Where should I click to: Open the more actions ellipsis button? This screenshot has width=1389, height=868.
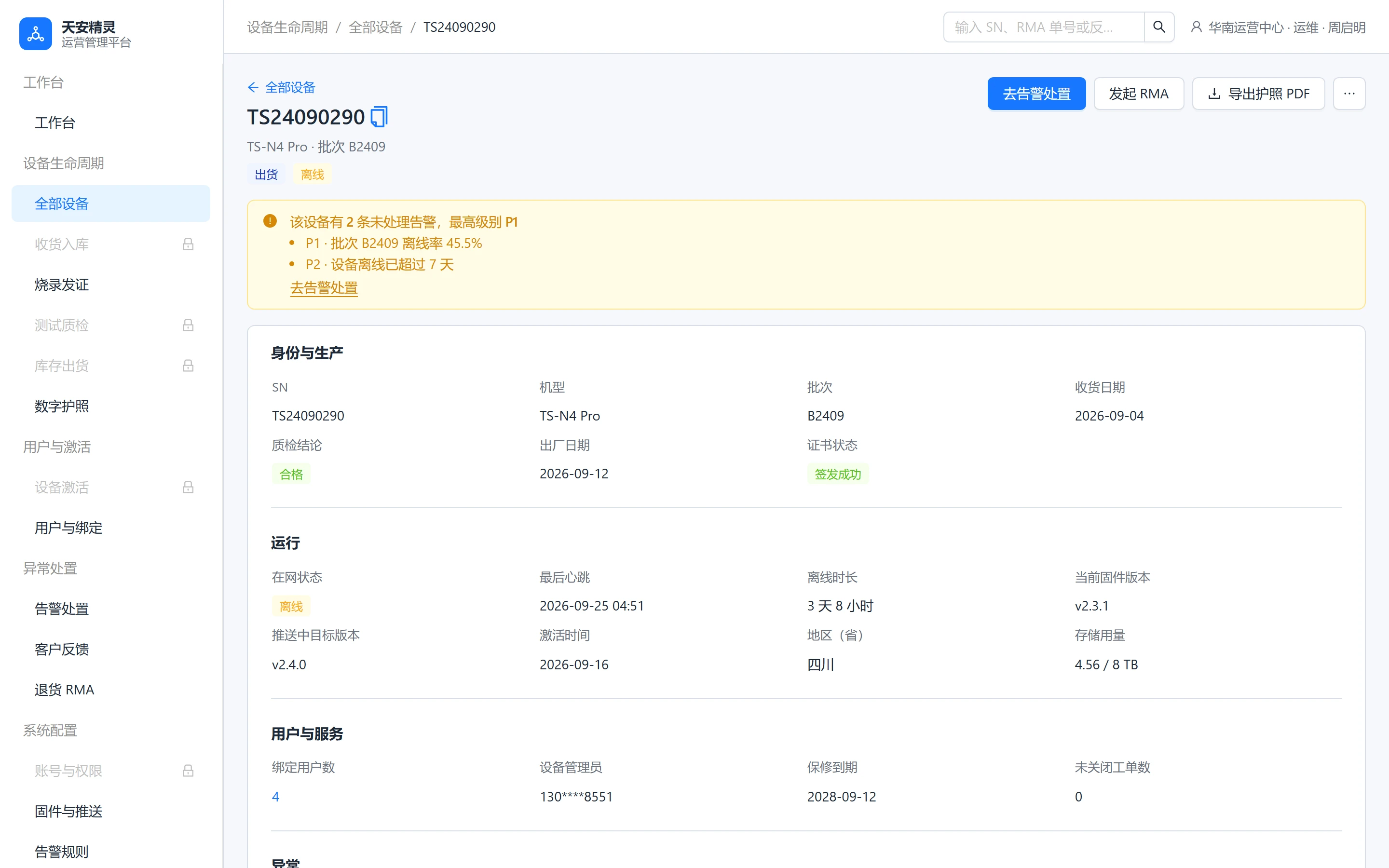(1349, 94)
